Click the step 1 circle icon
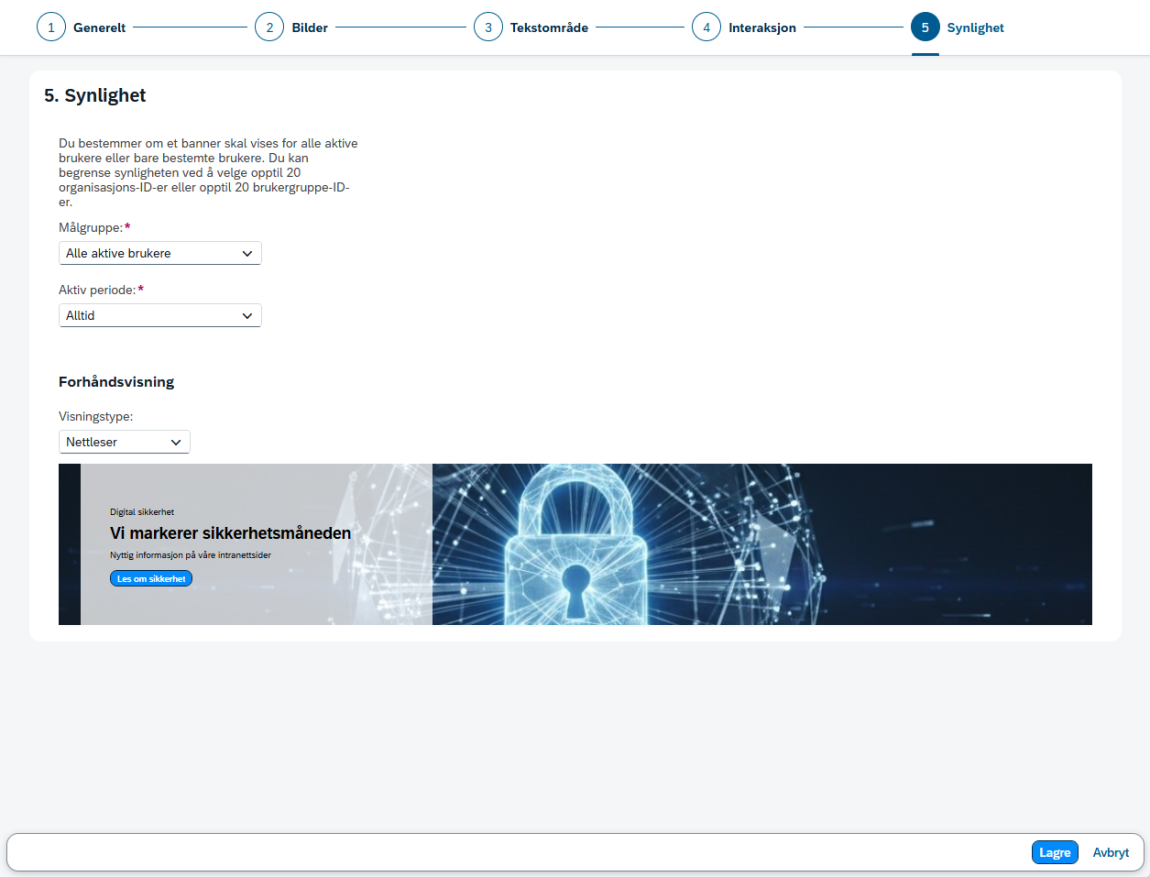 click(51, 27)
